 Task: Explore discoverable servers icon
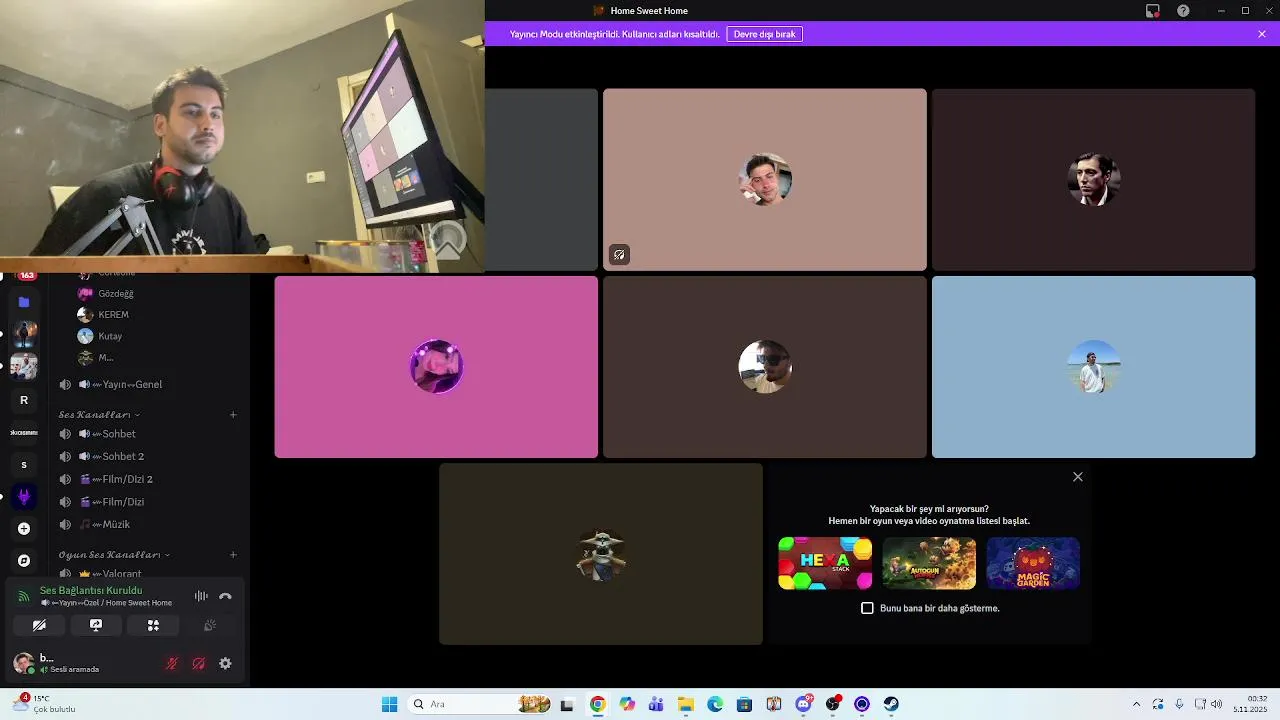click(x=24, y=561)
